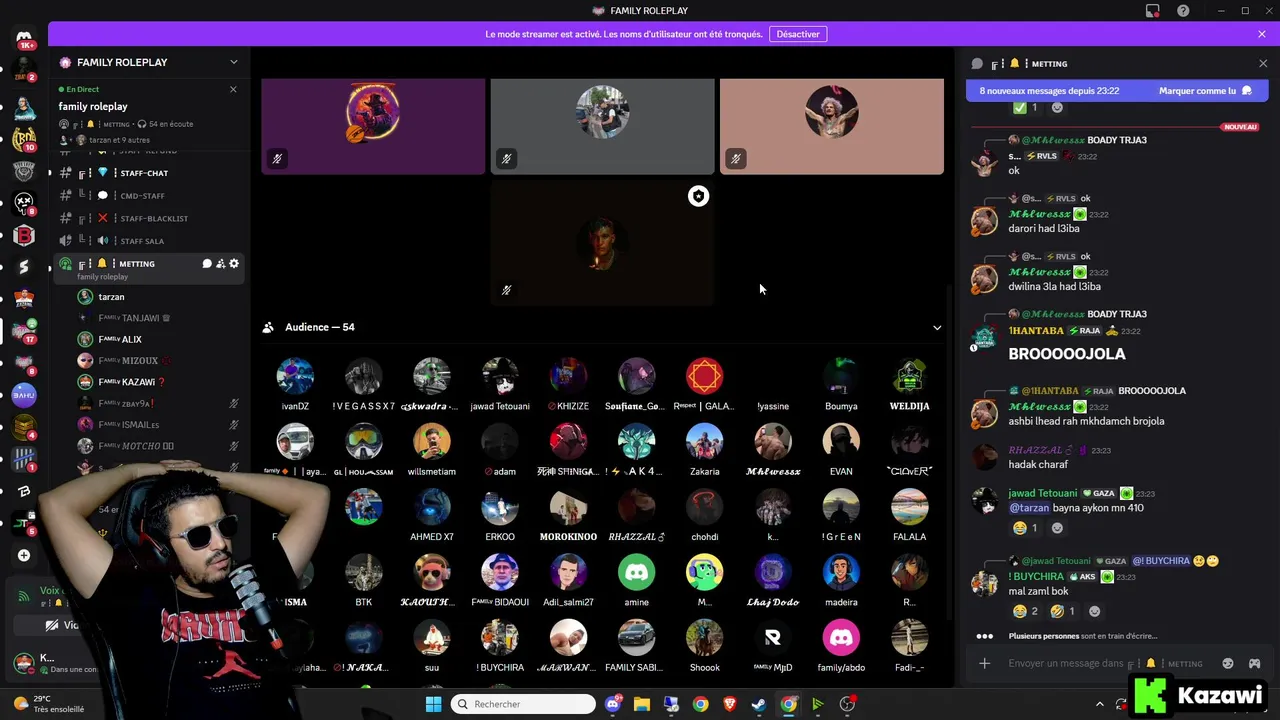Click the Add a Server plus icon
The image size is (1280, 720).
click(24, 555)
